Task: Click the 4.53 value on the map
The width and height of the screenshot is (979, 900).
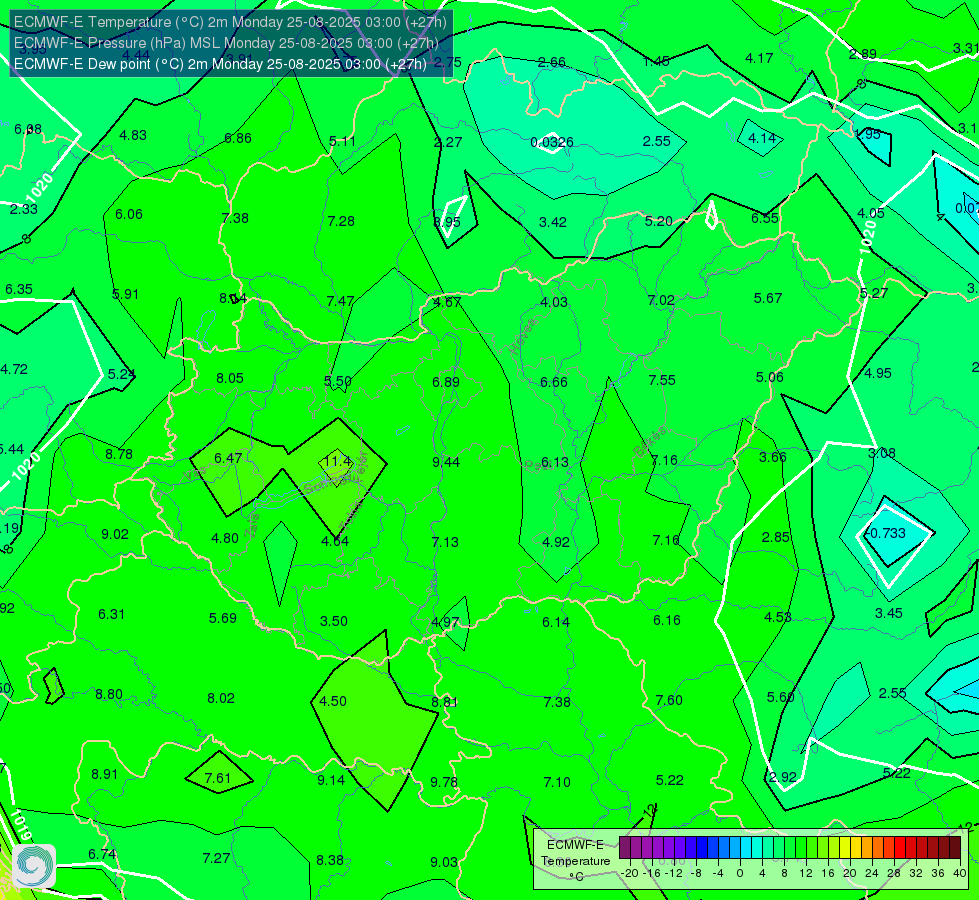Action: pos(778,617)
